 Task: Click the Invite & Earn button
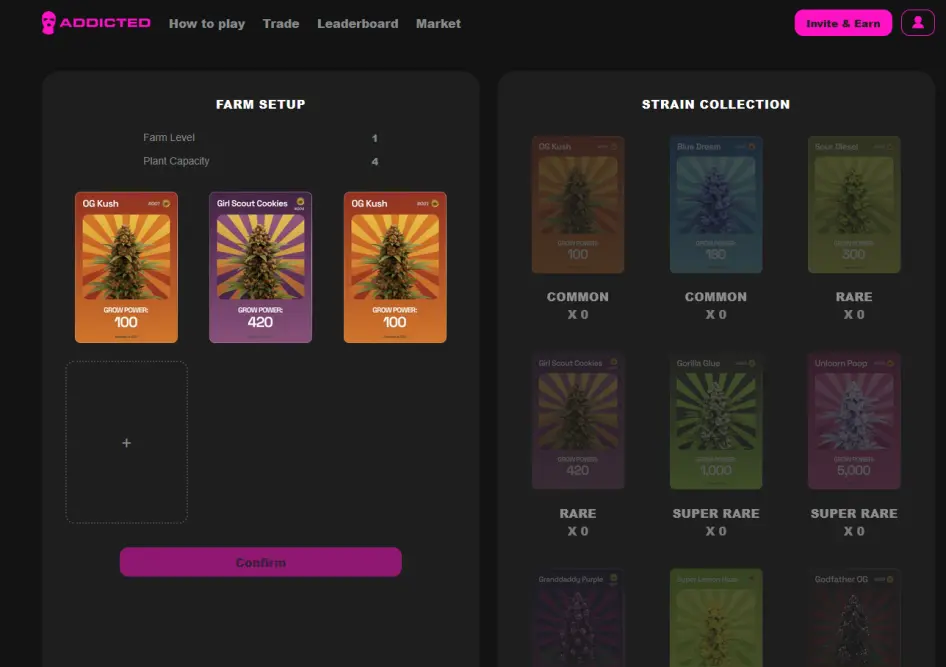pyautogui.click(x=843, y=23)
